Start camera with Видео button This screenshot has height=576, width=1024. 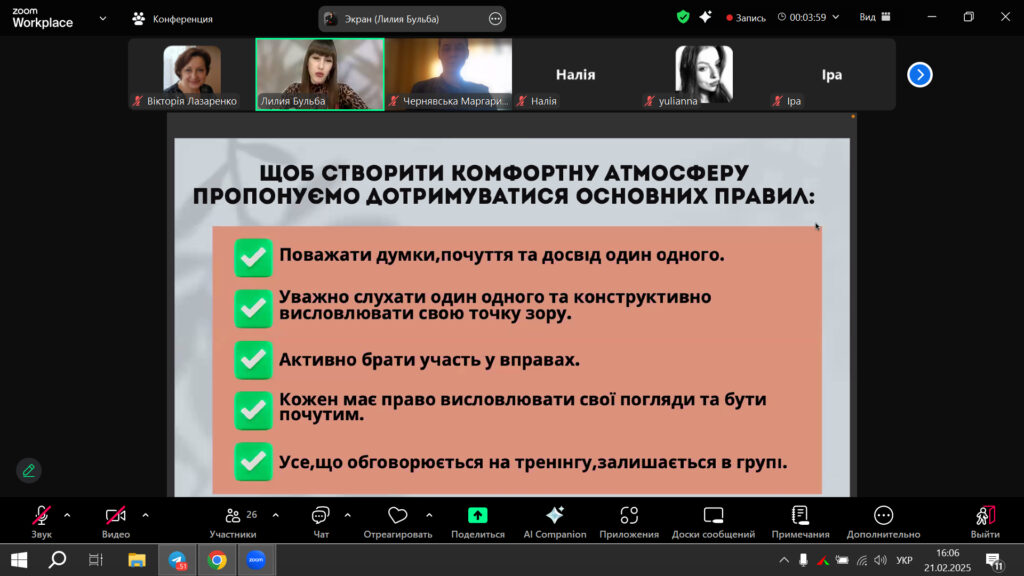pos(116,522)
